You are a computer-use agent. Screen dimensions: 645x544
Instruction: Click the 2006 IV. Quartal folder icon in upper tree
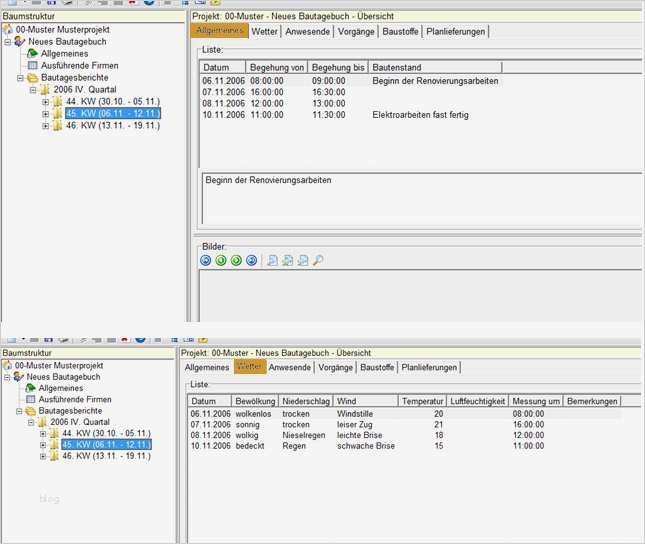point(45,89)
